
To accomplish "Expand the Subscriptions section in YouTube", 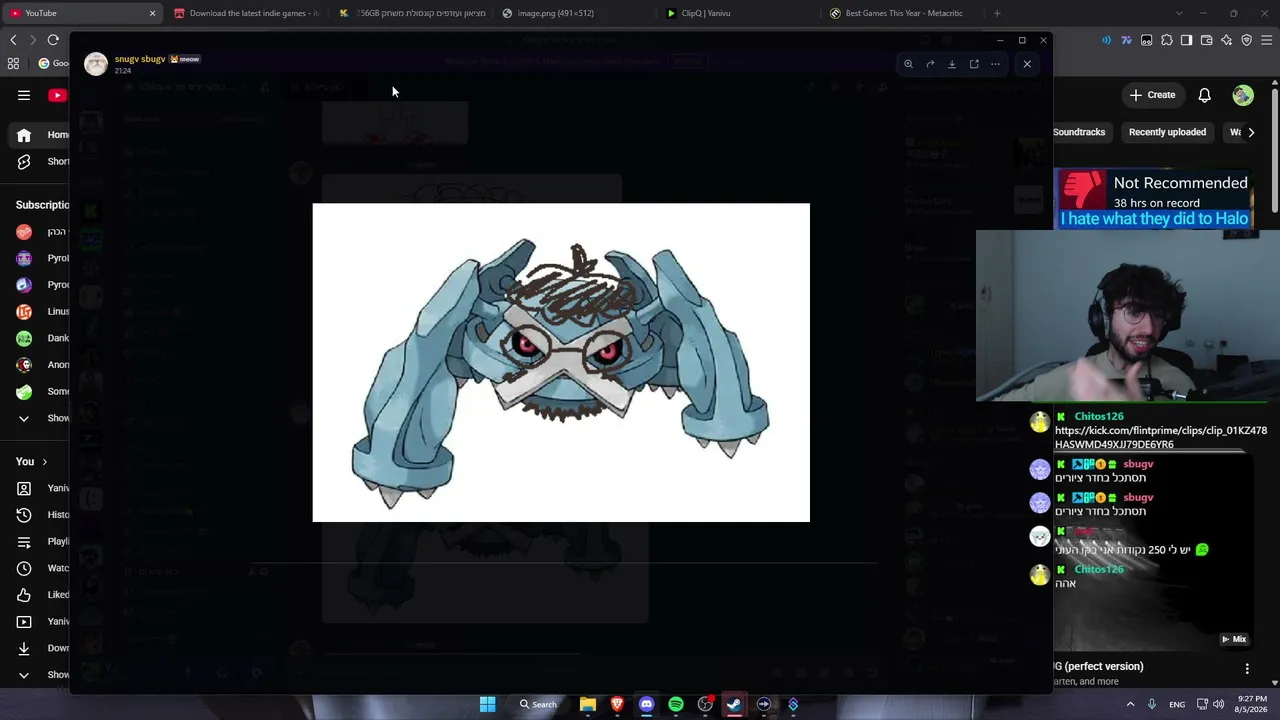I will [42, 205].
